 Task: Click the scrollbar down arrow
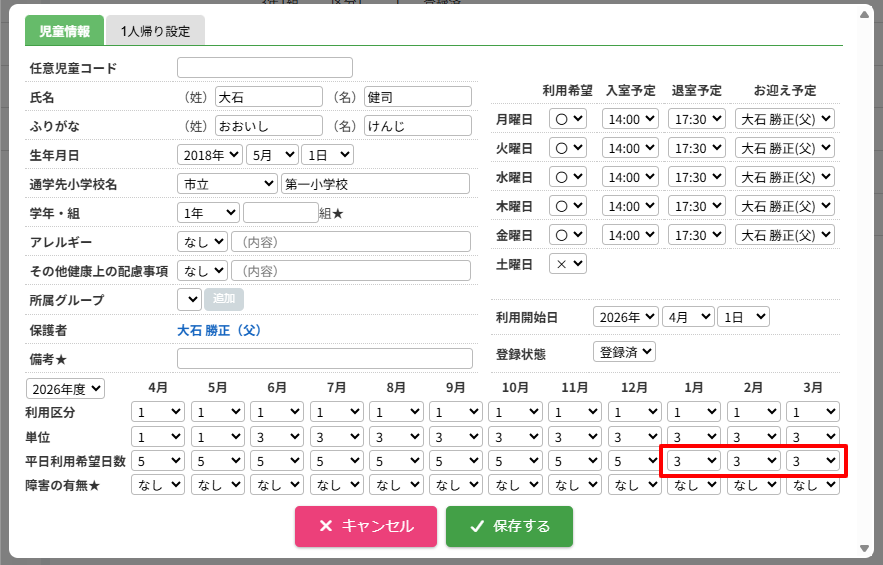click(864, 549)
